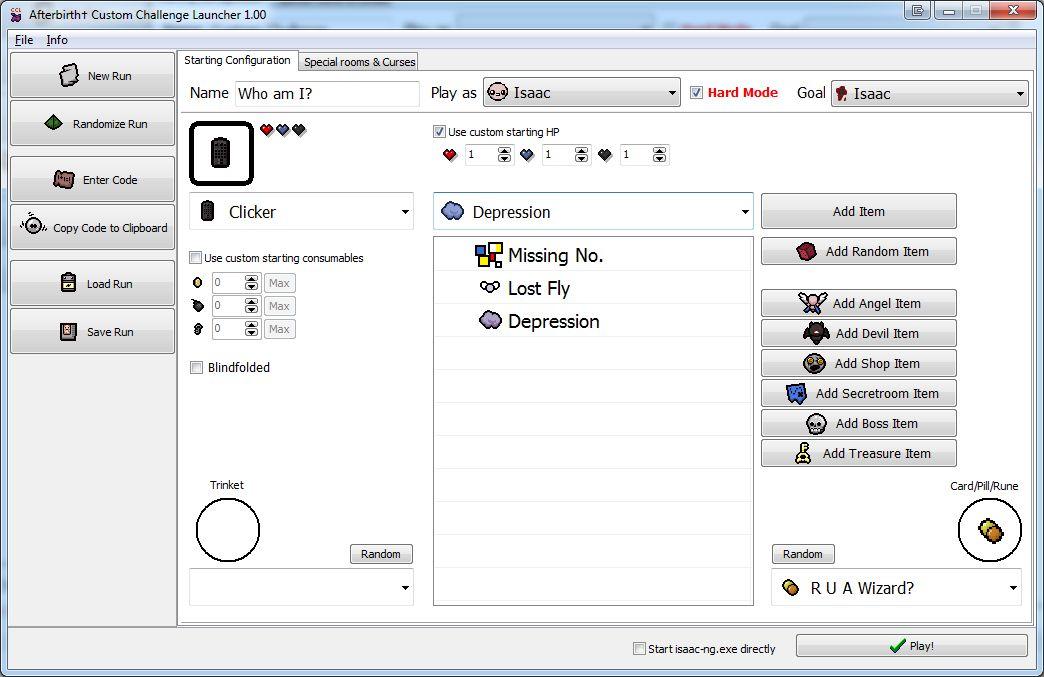Enable Use custom starting consumables
This screenshot has height=677, width=1044.
(196, 258)
